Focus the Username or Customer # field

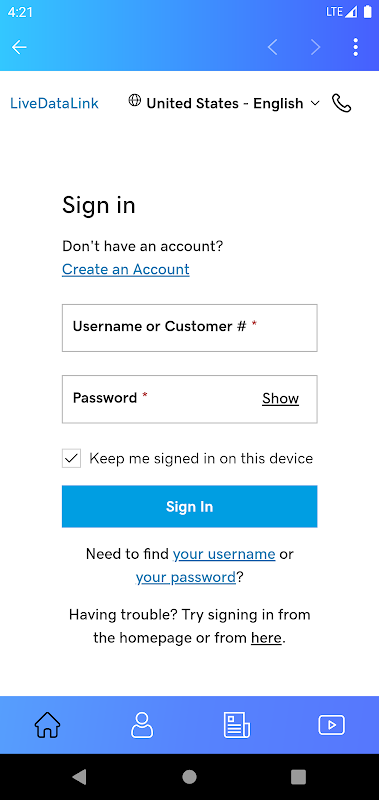point(190,328)
